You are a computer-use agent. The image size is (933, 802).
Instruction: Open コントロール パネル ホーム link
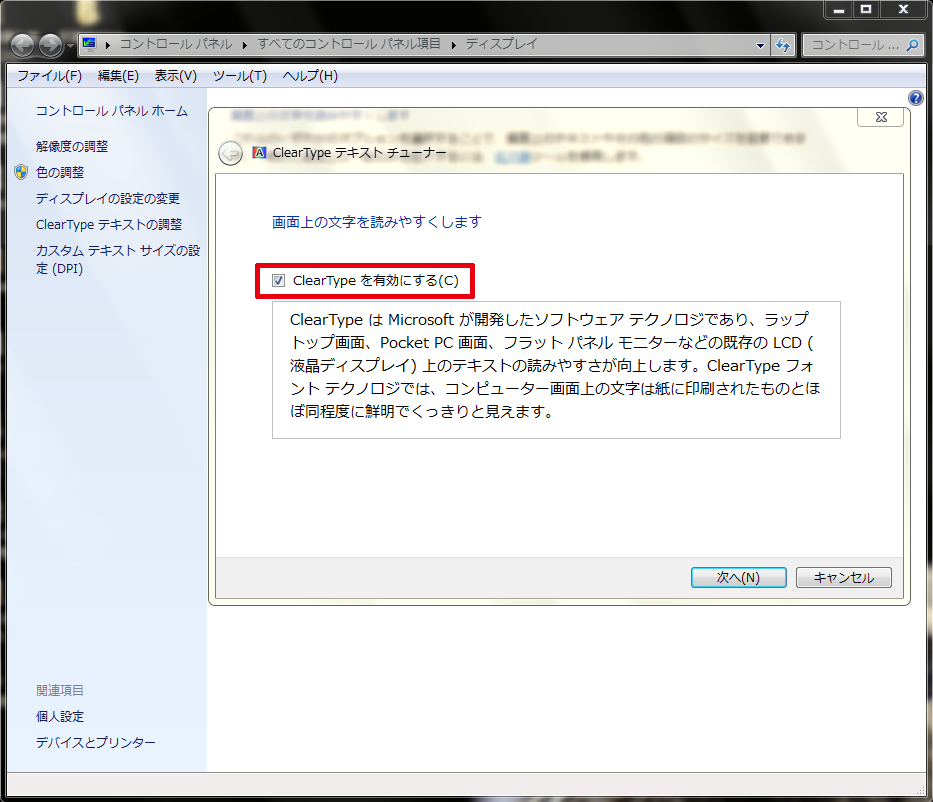(x=112, y=111)
